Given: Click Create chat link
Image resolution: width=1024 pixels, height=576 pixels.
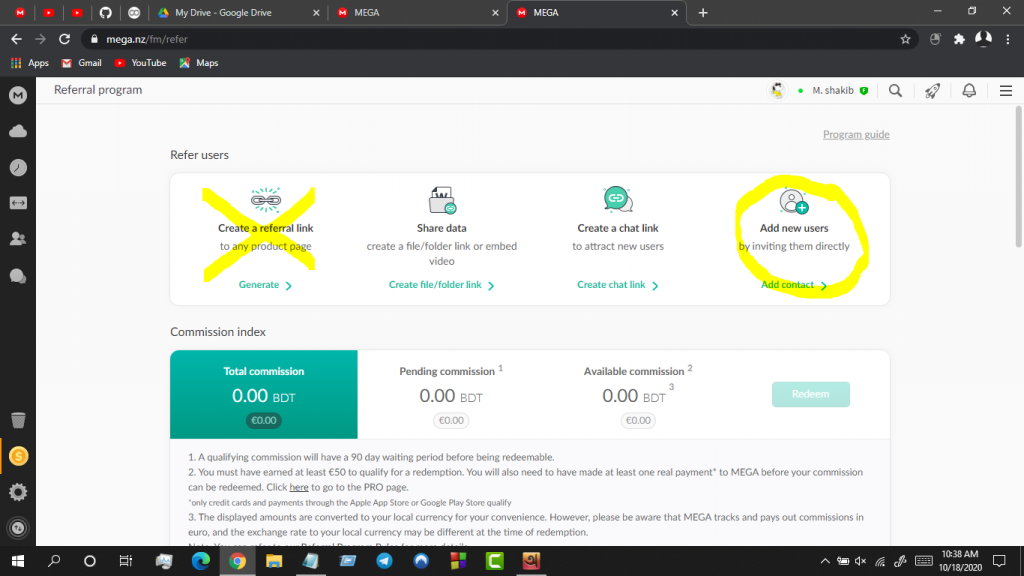Looking at the screenshot, I should 618,285.
